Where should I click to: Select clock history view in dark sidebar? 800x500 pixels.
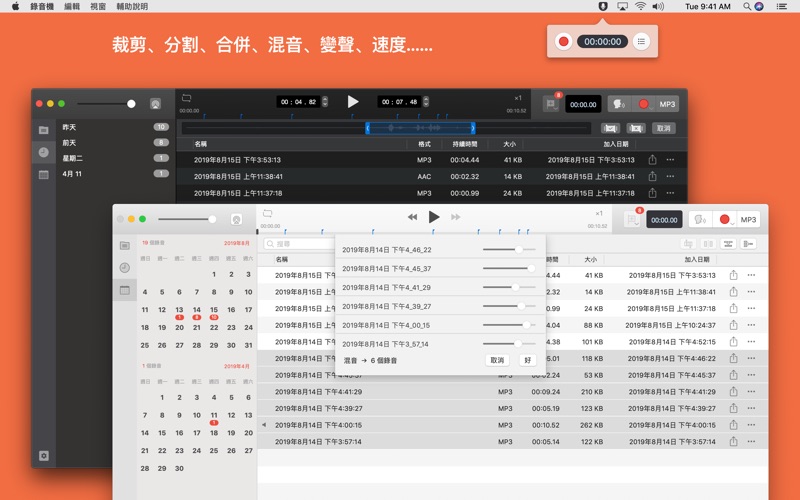(44, 152)
